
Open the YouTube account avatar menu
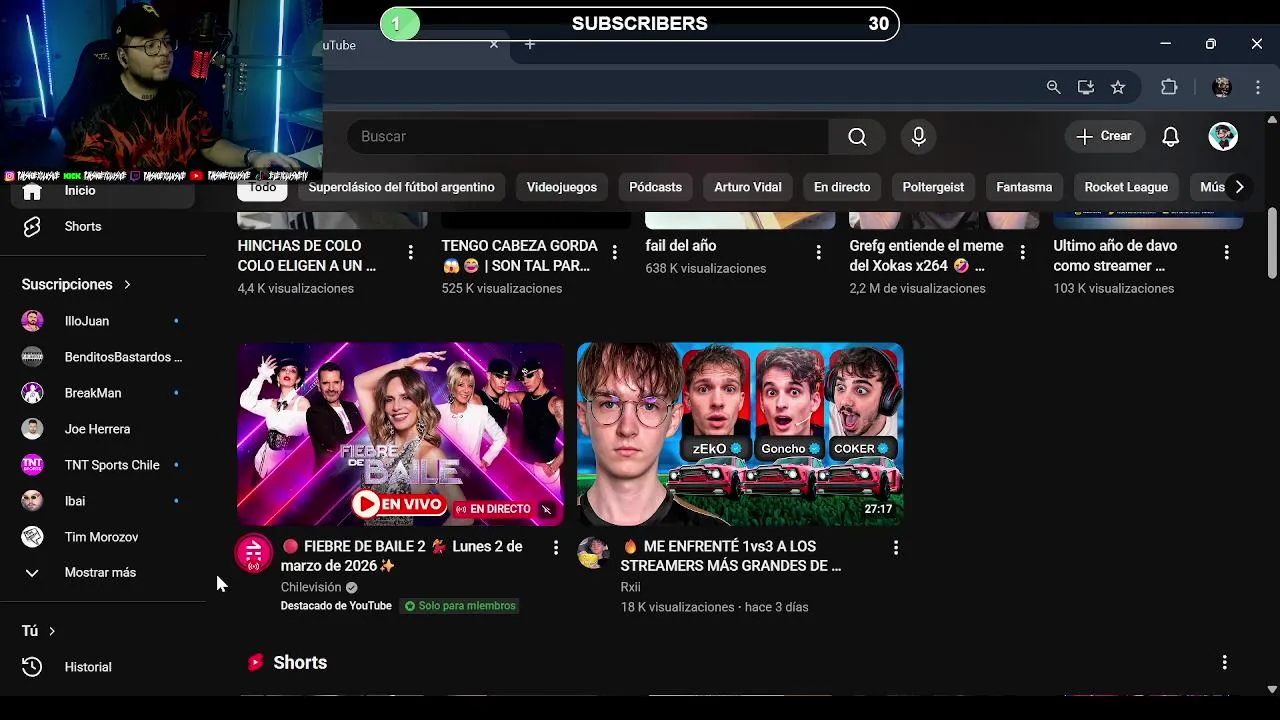pyautogui.click(x=1223, y=137)
